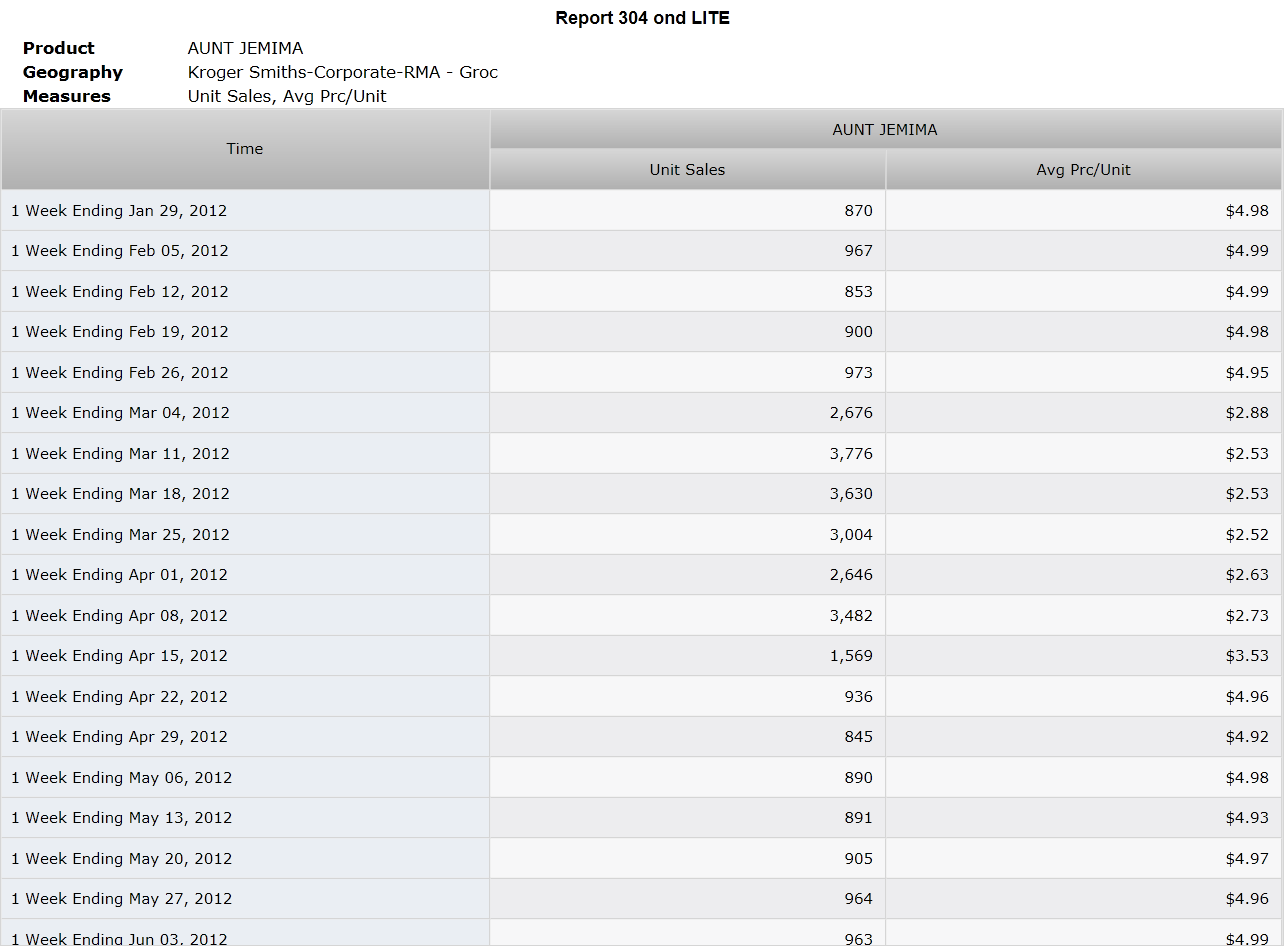Click the average price $2.52
The image size is (1284, 946).
point(1247,535)
